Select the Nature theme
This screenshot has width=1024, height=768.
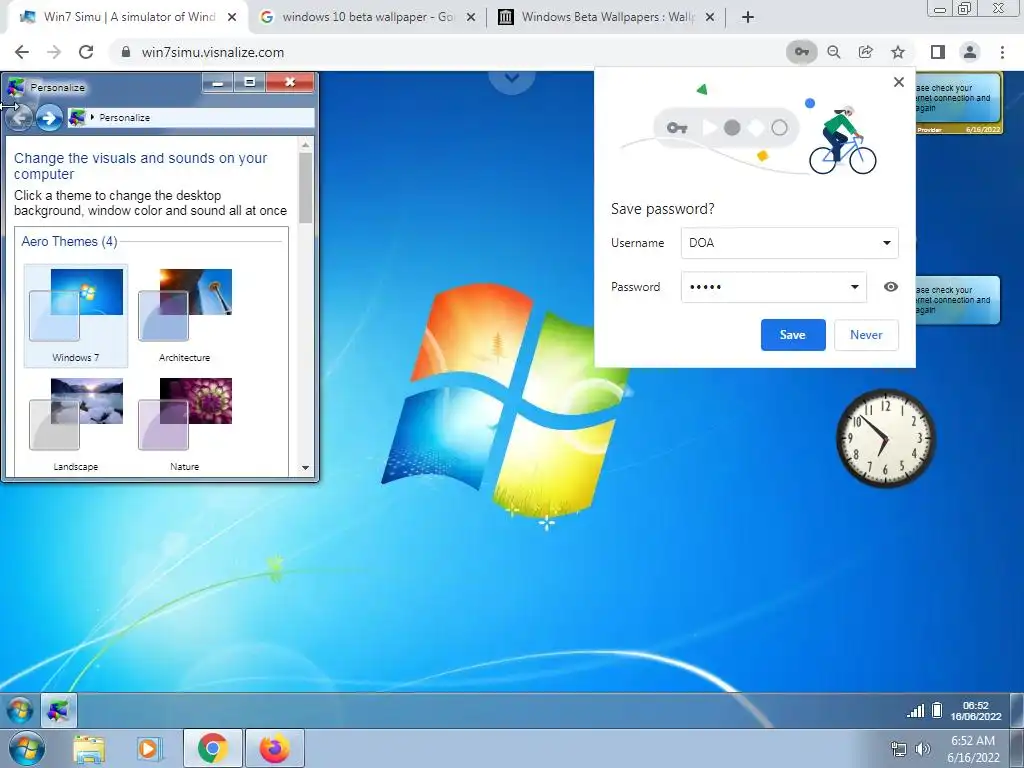click(185, 424)
